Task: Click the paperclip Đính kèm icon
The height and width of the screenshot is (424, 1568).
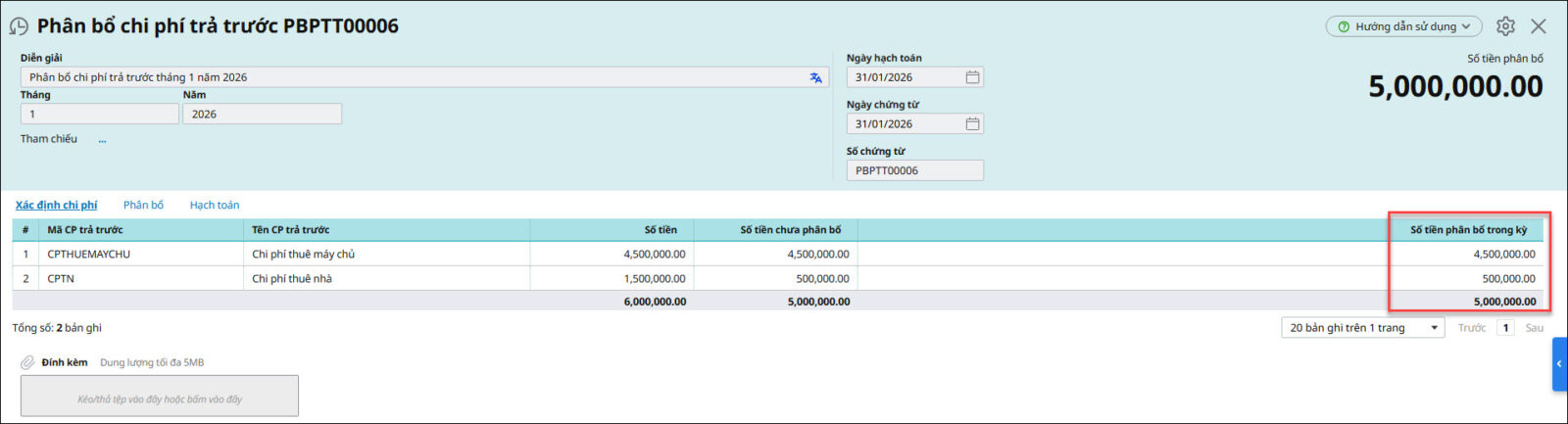Action: click(27, 362)
